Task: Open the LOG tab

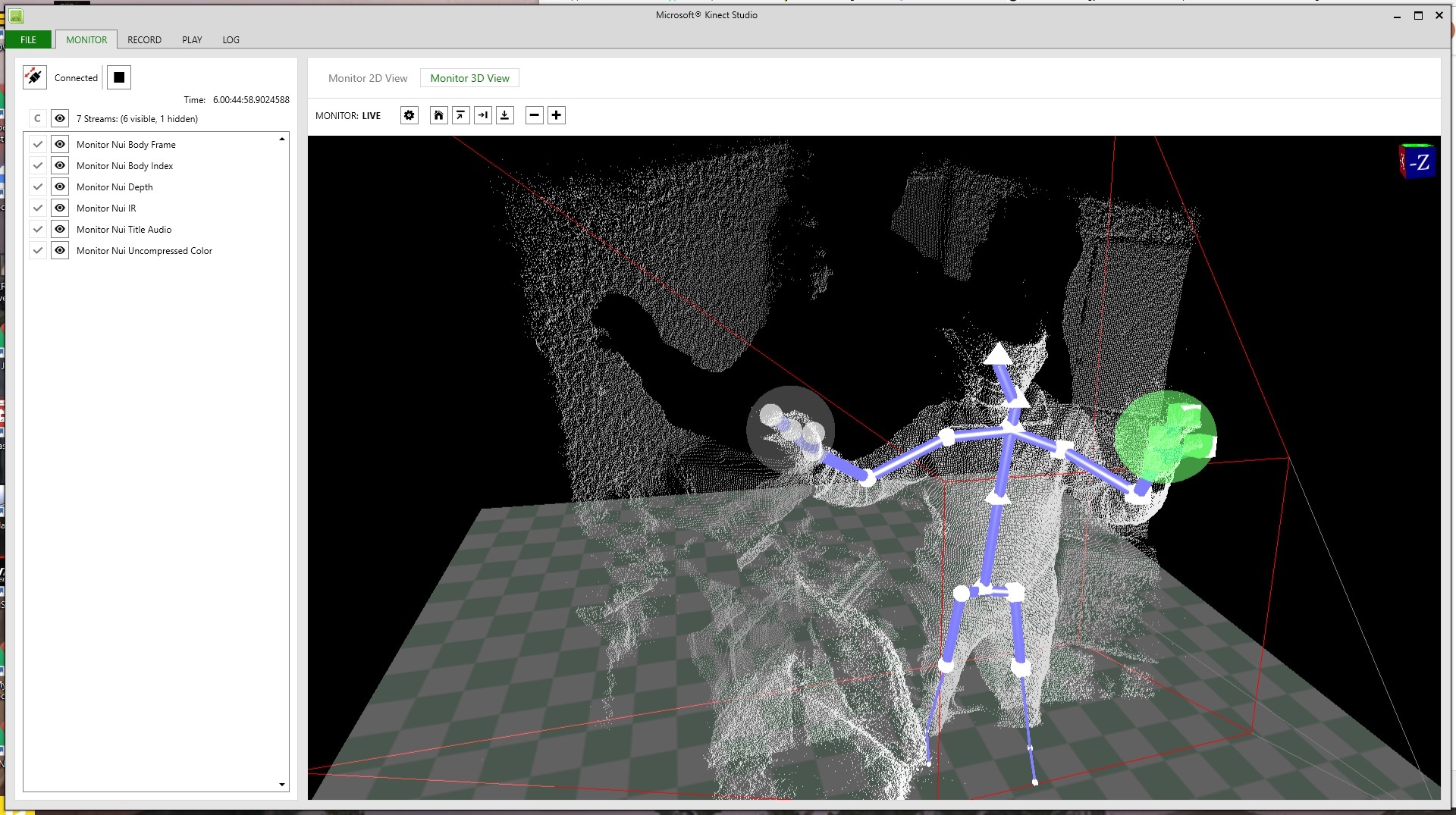Action: [231, 39]
